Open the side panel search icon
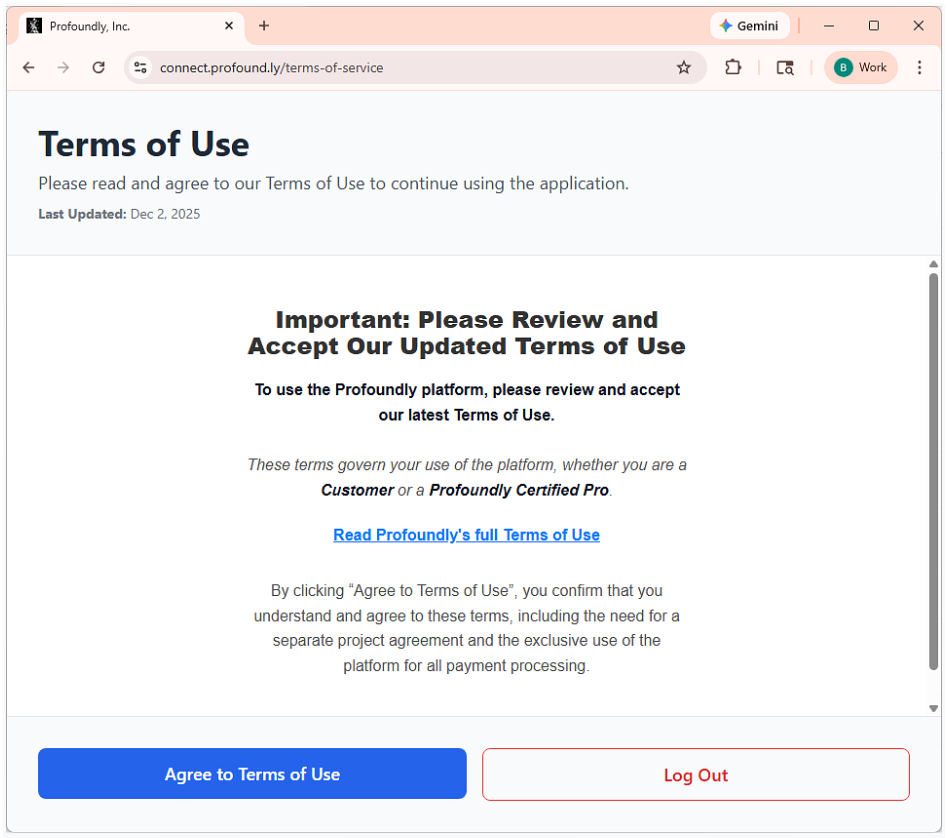The image size is (947, 838). pyautogui.click(x=785, y=67)
